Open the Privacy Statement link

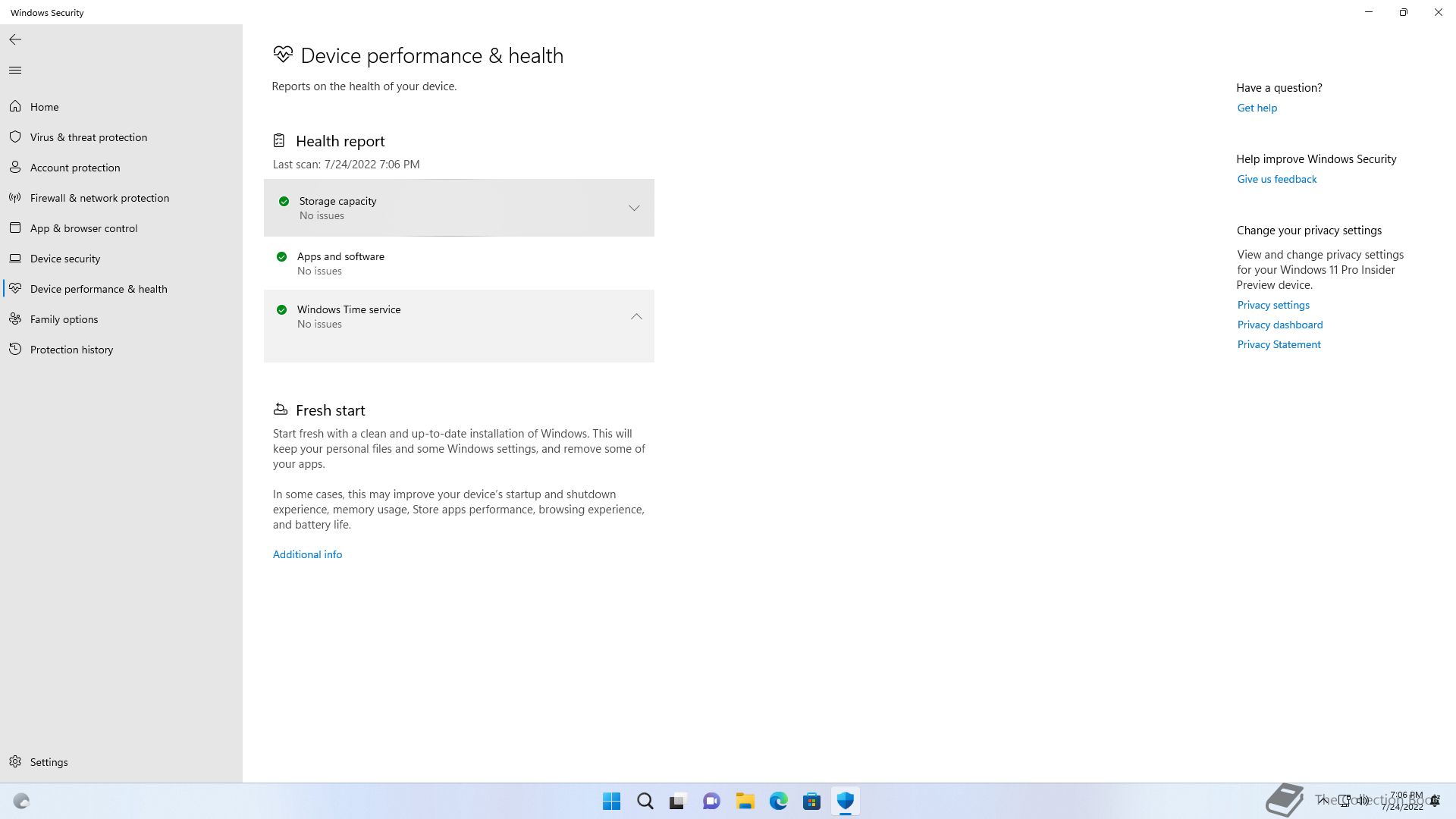pyautogui.click(x=1279, y=344)
